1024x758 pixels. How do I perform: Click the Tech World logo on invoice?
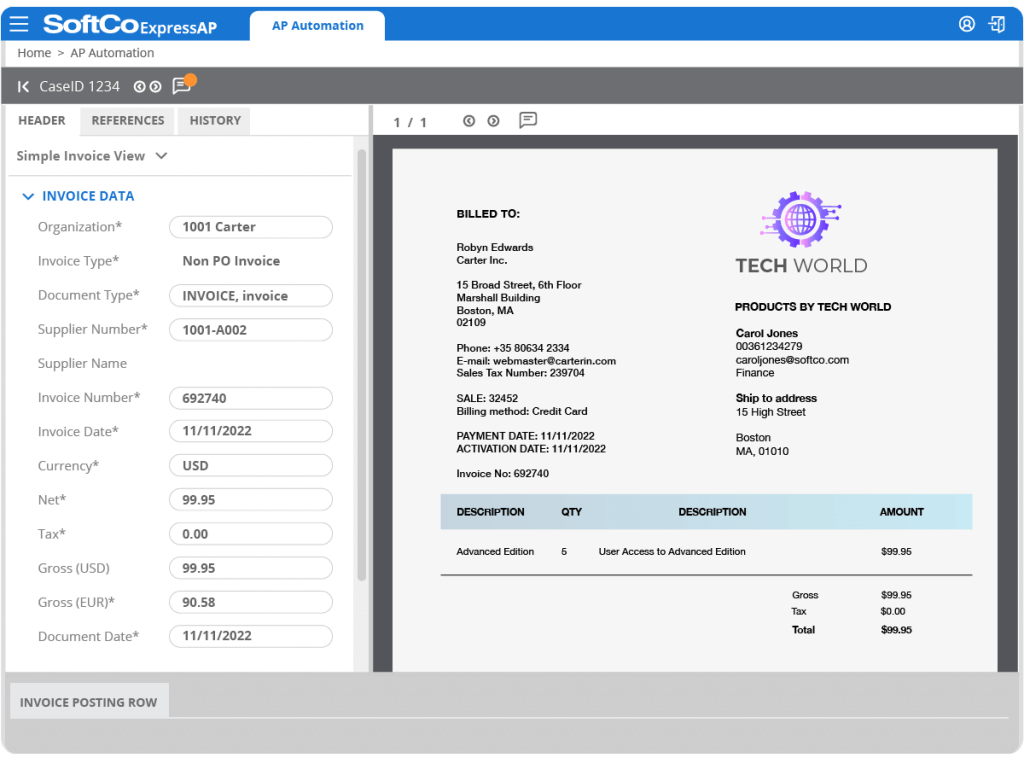coord(801,233)
